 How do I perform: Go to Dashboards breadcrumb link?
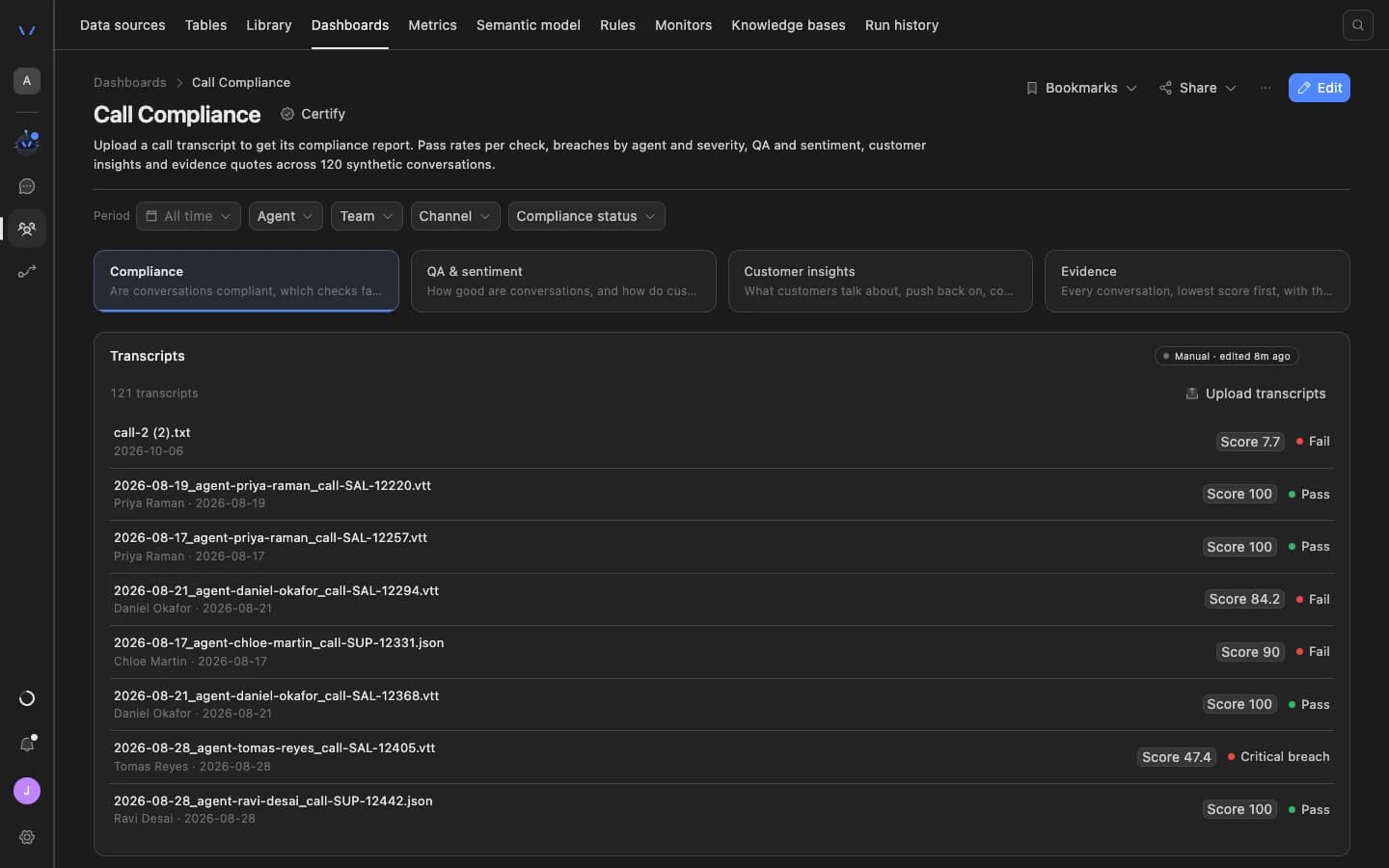coord(130,82)
